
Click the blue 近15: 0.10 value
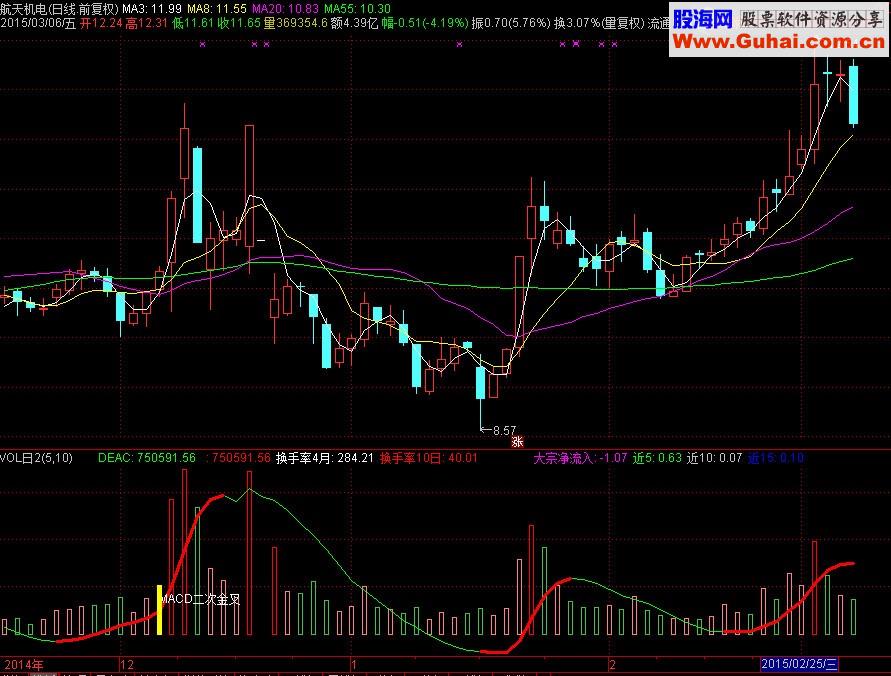[776, 458]
